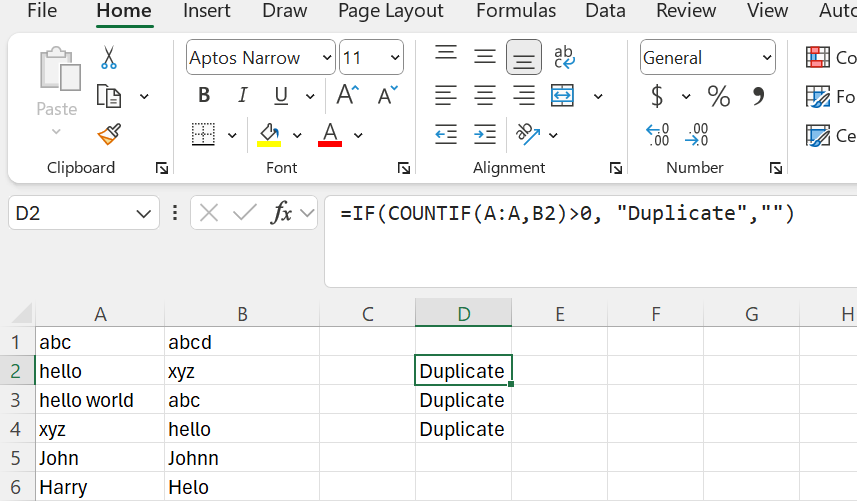The width and height of the screenshot is (857, 501).
Task: Click the Copy icon
Action: (109, 96)
